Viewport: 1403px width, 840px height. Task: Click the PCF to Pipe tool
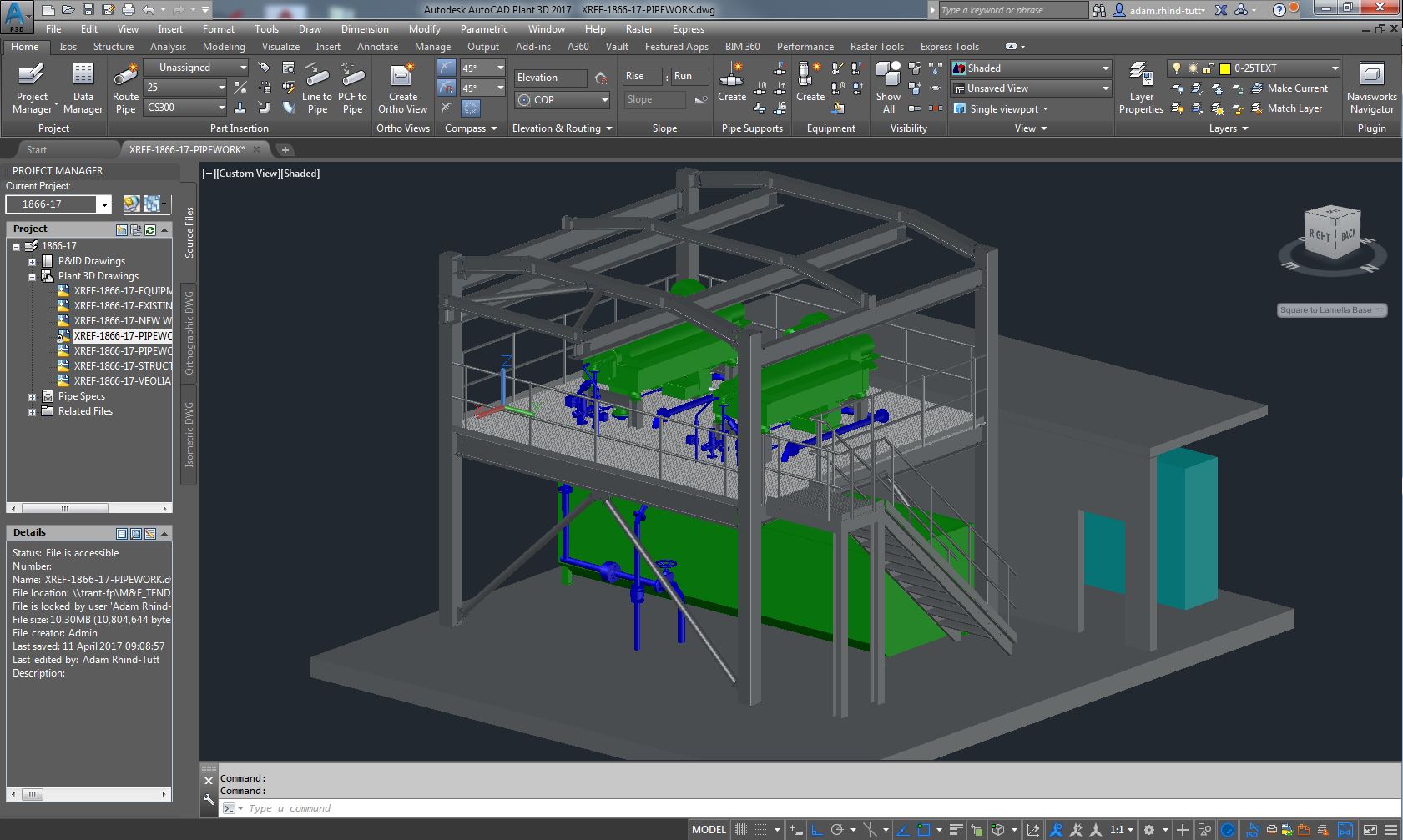352,88
